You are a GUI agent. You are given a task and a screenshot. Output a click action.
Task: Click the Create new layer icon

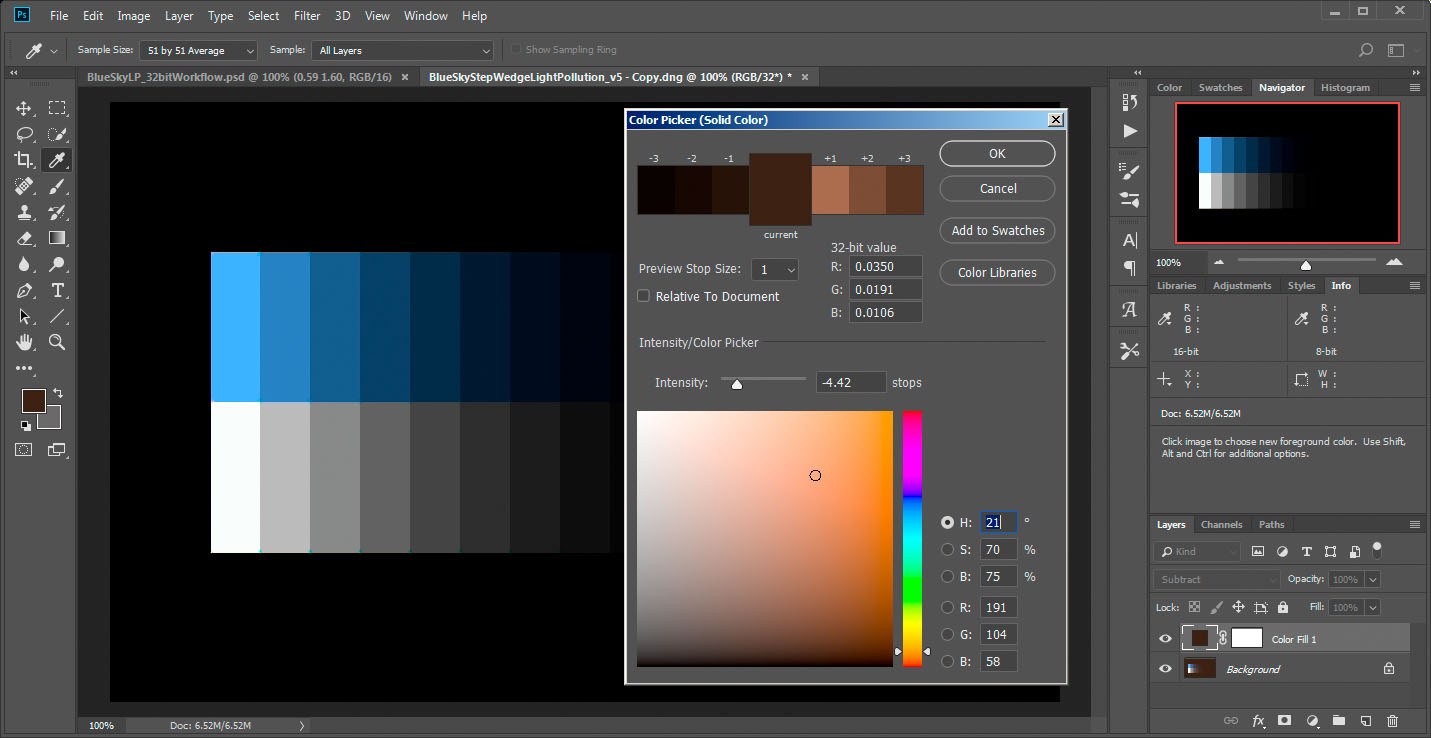click(x=1365, y=720)
